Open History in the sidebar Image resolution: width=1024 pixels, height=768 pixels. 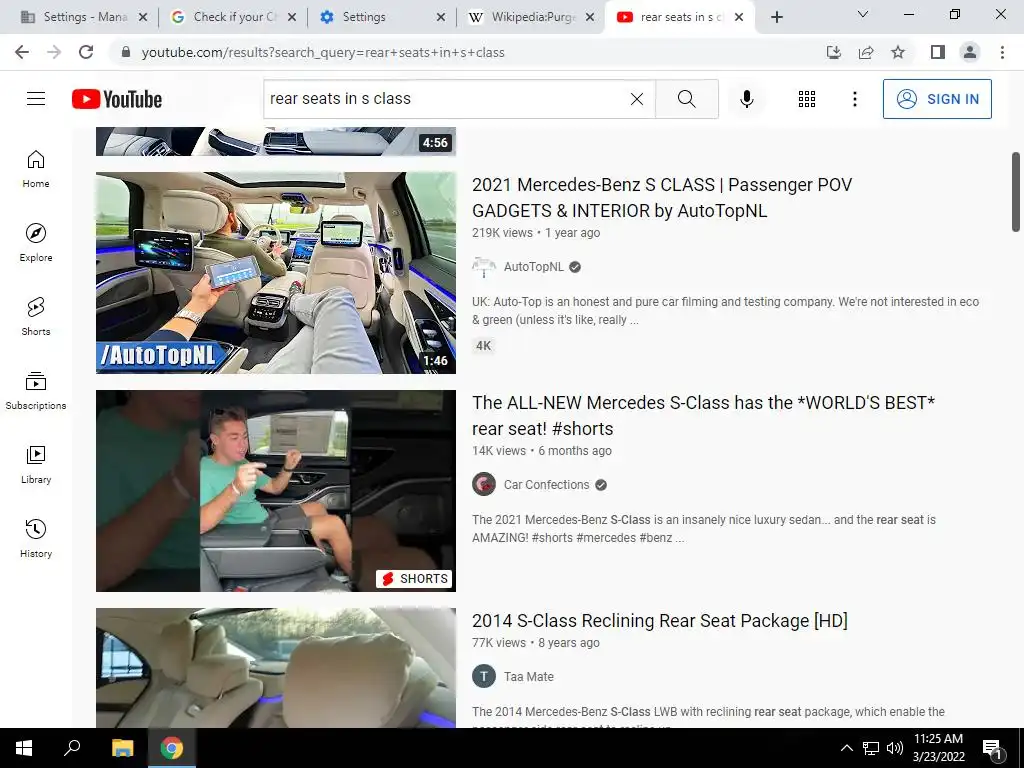36,538
